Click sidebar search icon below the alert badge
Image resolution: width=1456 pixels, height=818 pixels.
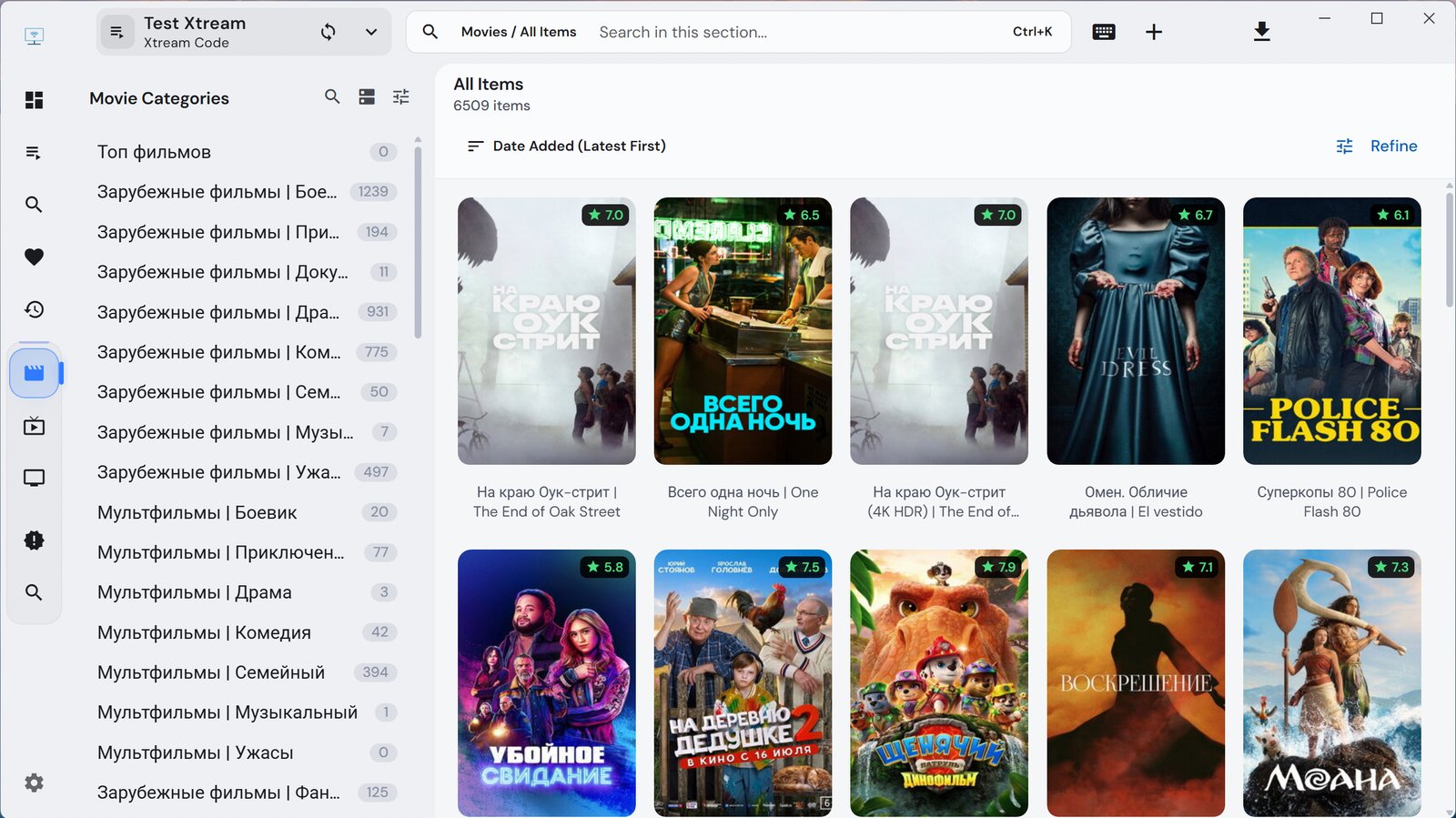[x=34, y=592]
